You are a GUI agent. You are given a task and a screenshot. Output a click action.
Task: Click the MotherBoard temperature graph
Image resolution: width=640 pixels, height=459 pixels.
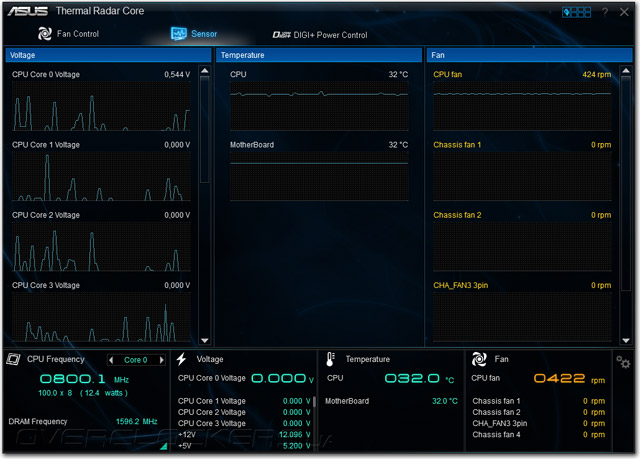pyautogui.click(x=319, y=176)
